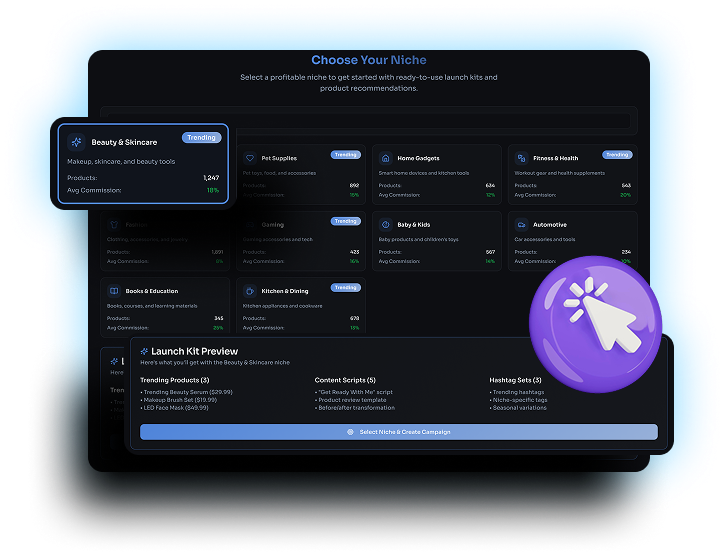Open the Trending Products (3) heading
This screenshot has height=555, width=724.
[175, 380]
